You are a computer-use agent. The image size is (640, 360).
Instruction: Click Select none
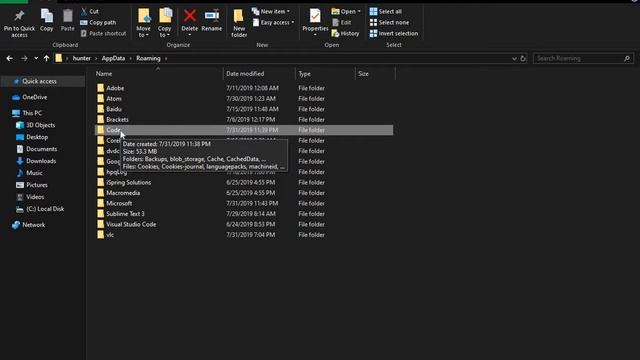click(389, 22)
